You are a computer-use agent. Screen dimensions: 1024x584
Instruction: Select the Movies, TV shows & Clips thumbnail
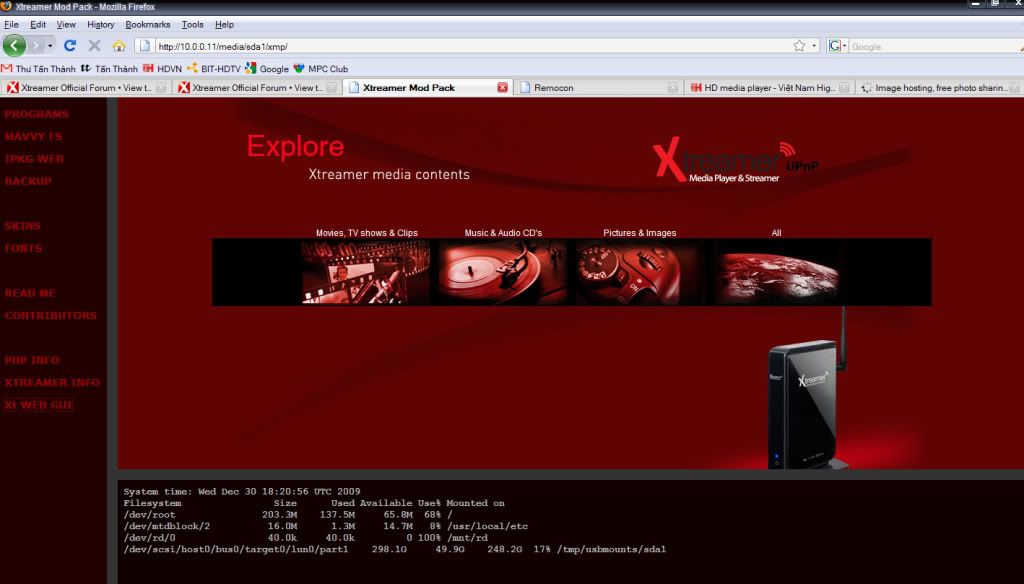point(366,272)
